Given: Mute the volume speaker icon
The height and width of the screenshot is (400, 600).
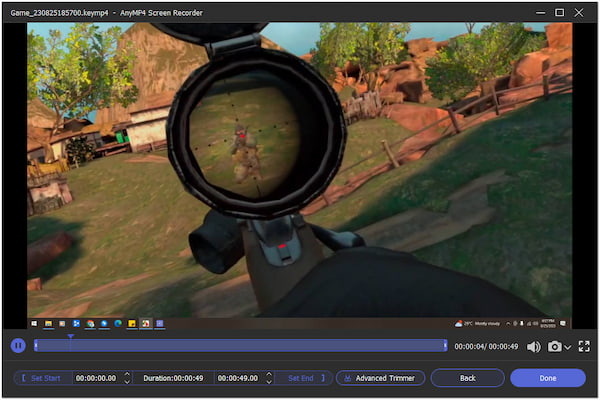Looking at the screenshot, I should (533, 346).
